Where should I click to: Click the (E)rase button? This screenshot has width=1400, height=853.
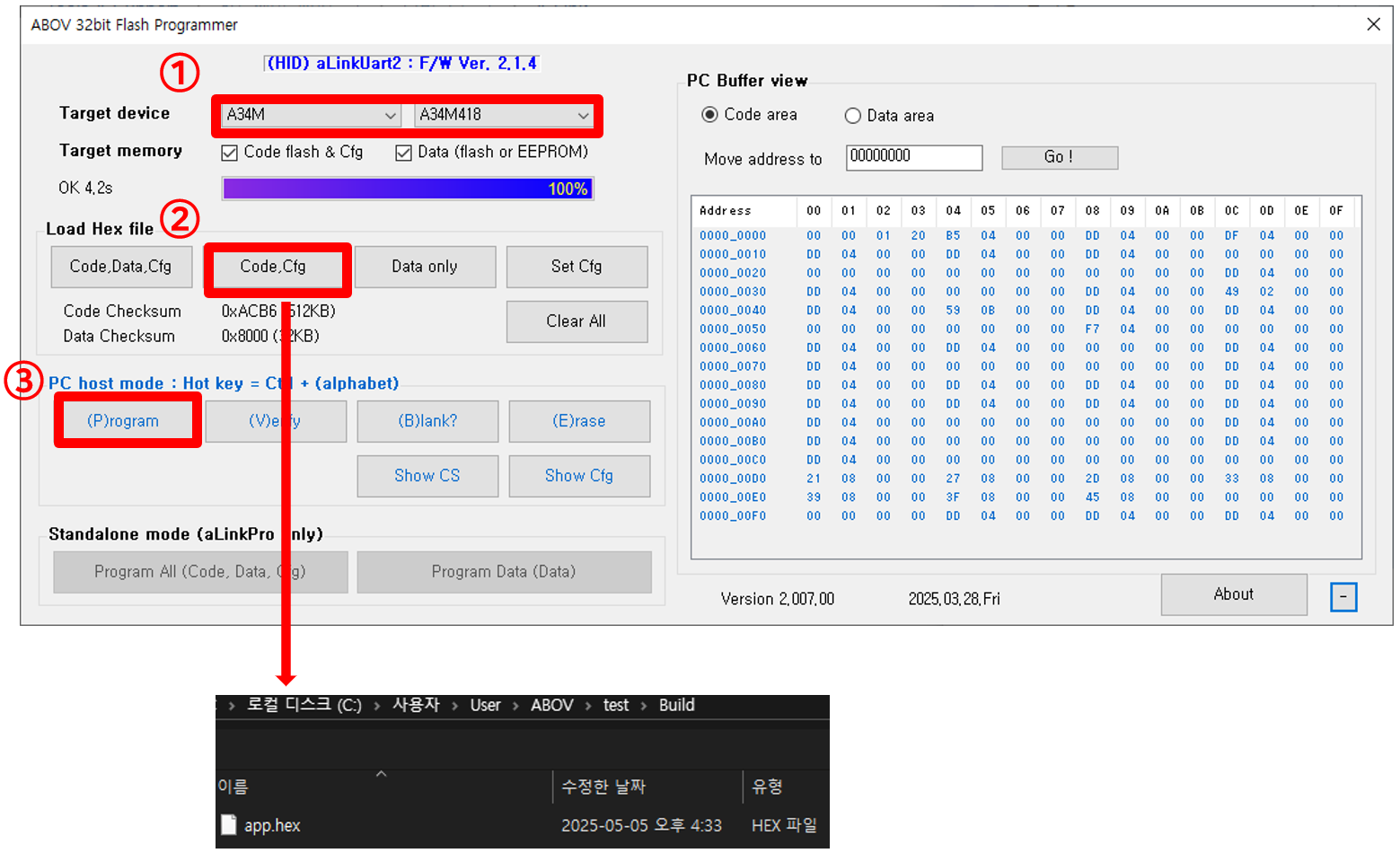[579, 421]
